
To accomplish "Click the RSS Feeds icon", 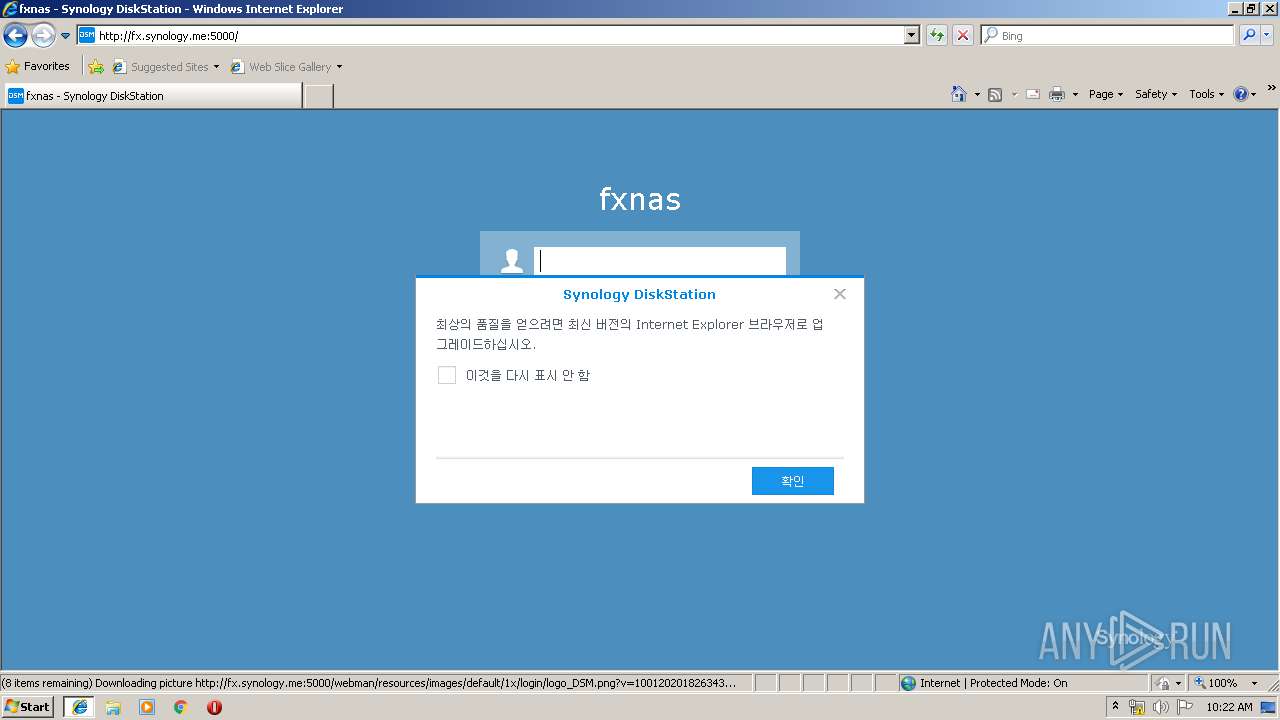I will [x=995, y=94].
